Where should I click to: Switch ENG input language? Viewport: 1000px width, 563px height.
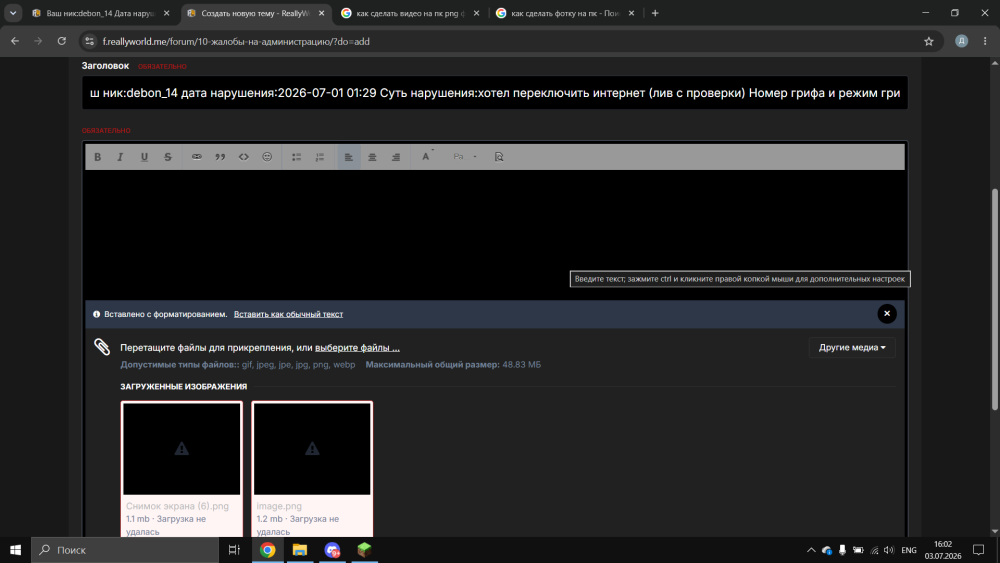point(909,550)
